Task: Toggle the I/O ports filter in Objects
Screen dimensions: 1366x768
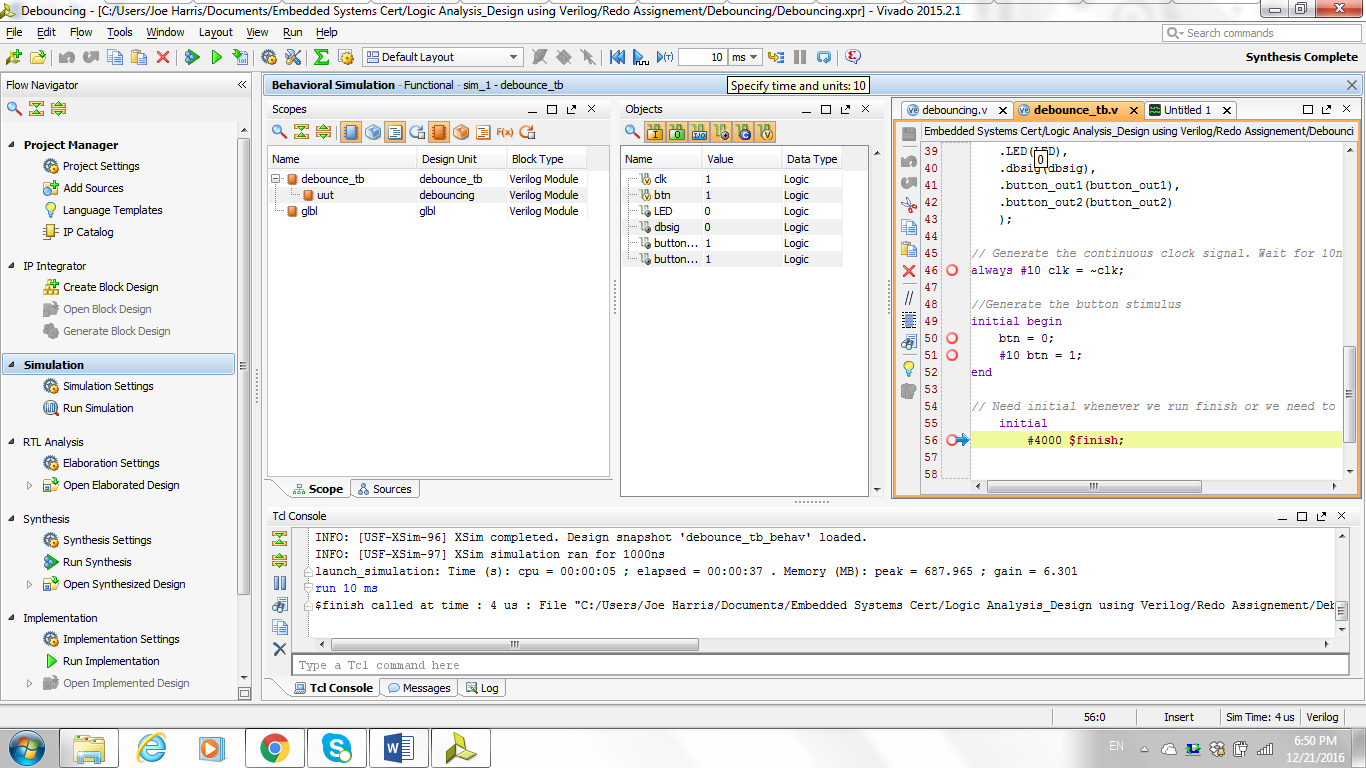Action: 699,131
